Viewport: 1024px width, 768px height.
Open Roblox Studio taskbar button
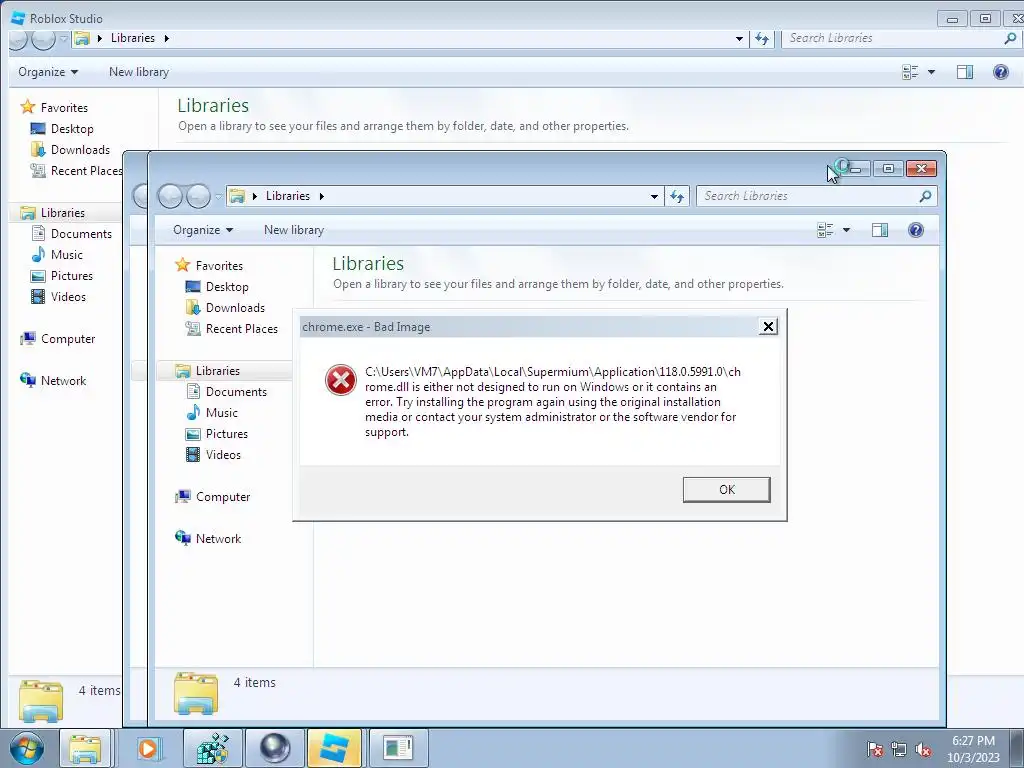[x=334, y=748]
